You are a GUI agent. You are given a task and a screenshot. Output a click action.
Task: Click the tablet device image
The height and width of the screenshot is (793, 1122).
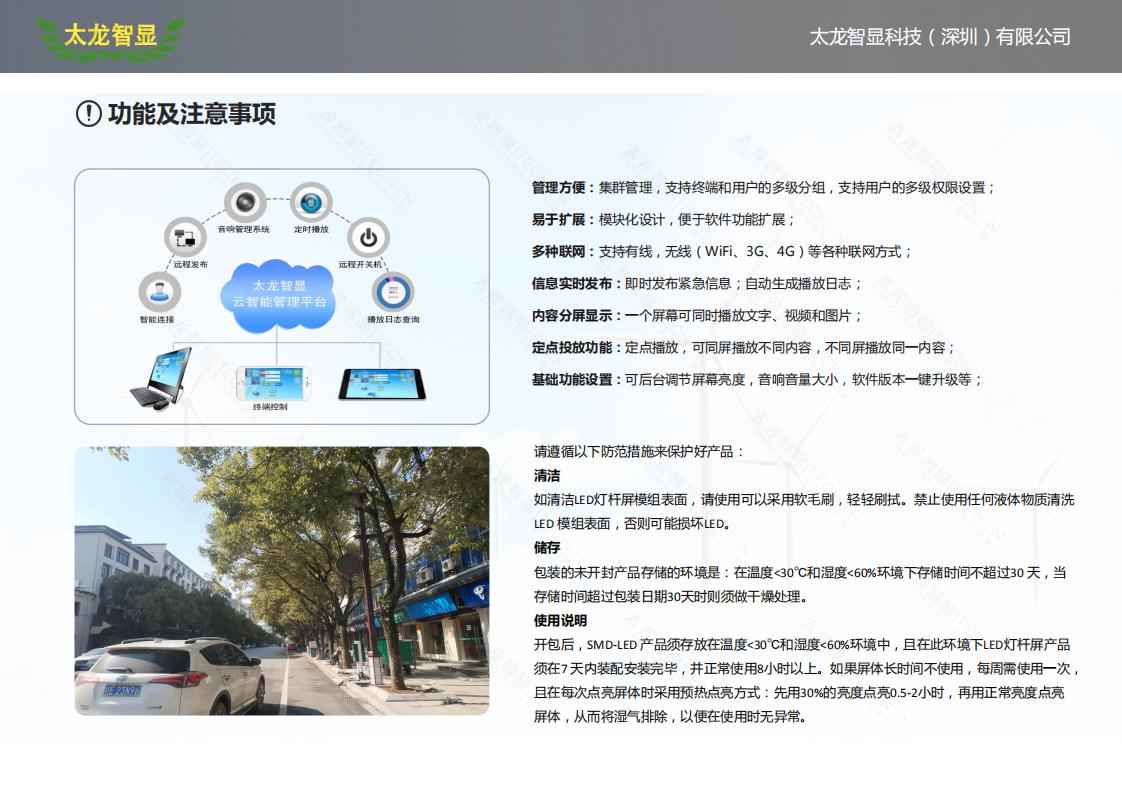[376, 384]
